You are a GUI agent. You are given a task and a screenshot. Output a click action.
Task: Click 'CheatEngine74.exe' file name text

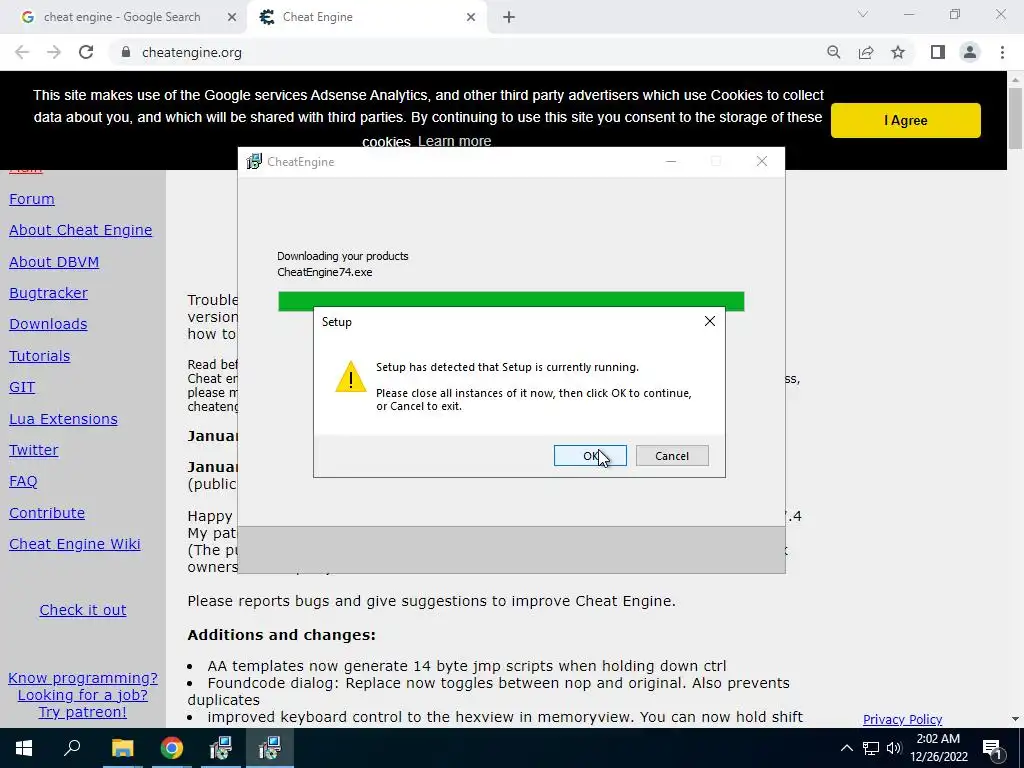click(325, 272)
